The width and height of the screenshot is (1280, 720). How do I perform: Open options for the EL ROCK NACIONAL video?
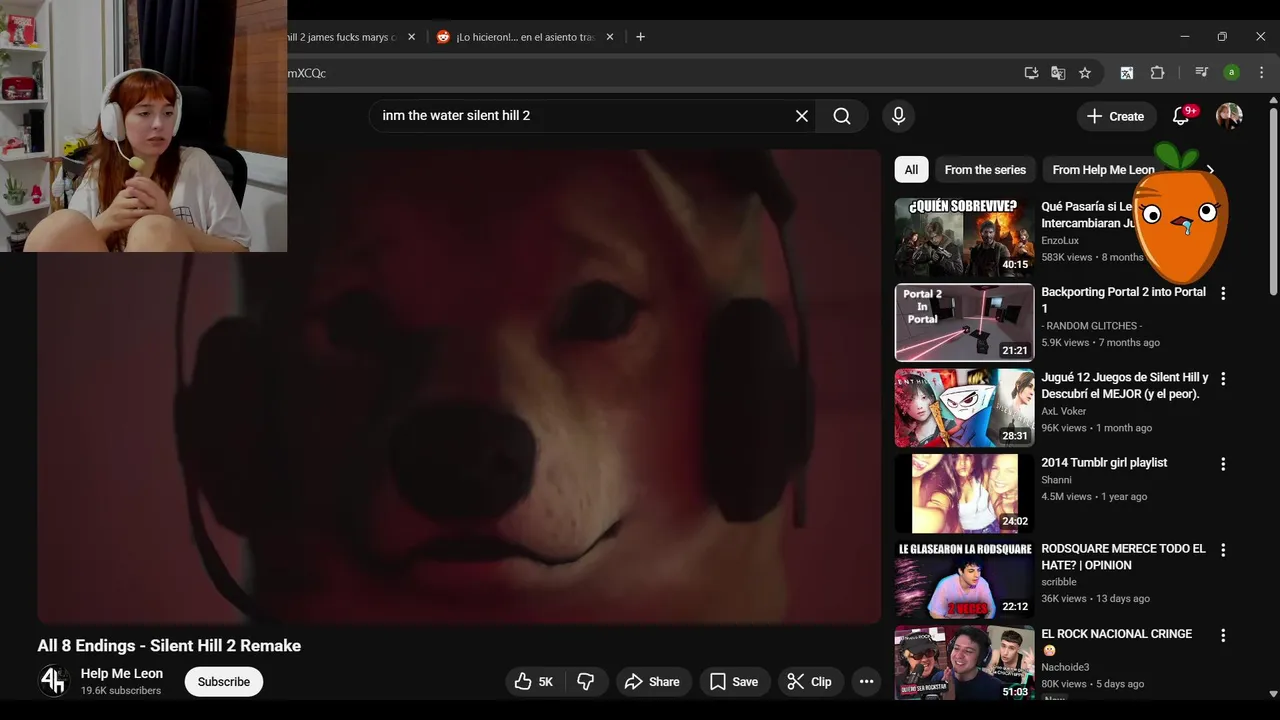click(x=1222, y=635)
